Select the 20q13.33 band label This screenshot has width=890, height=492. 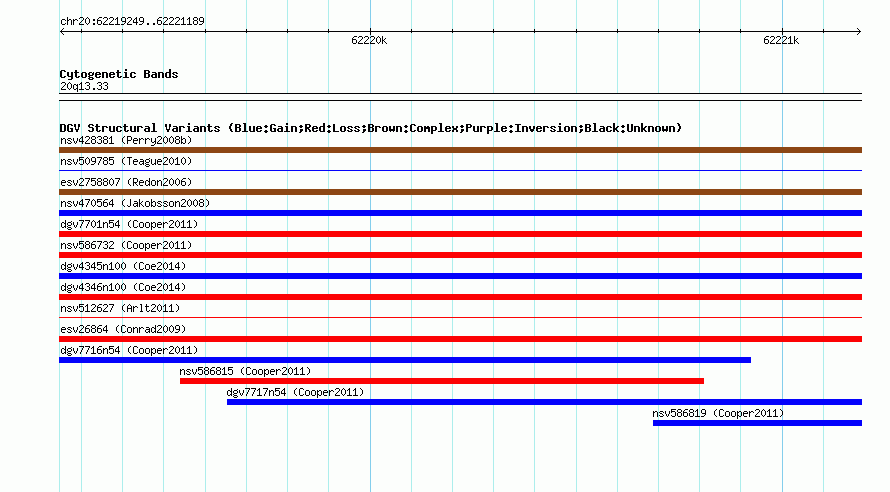pos(84,86)
